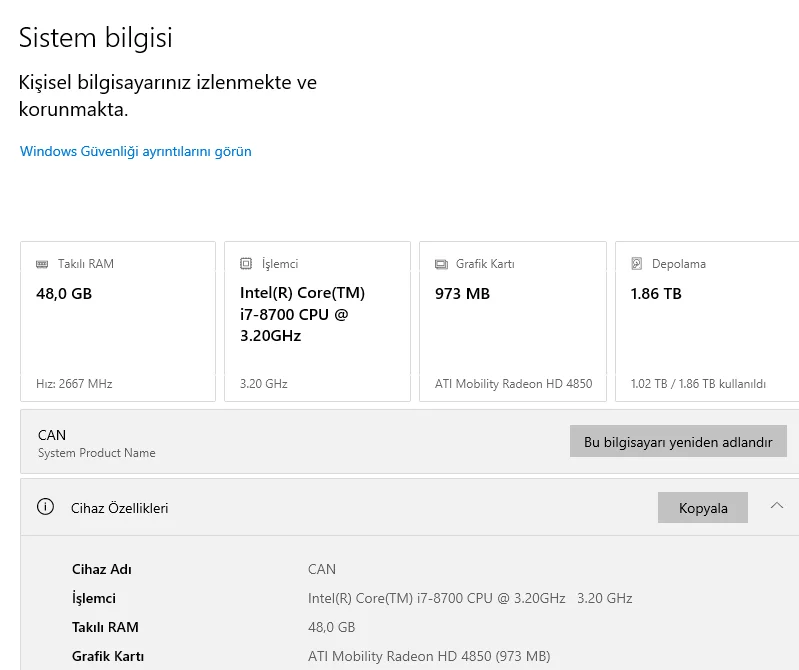The image size is (799, 670).
Task: Click the info icon next to Cihaz Özellikleri
Action: [45, 507]
